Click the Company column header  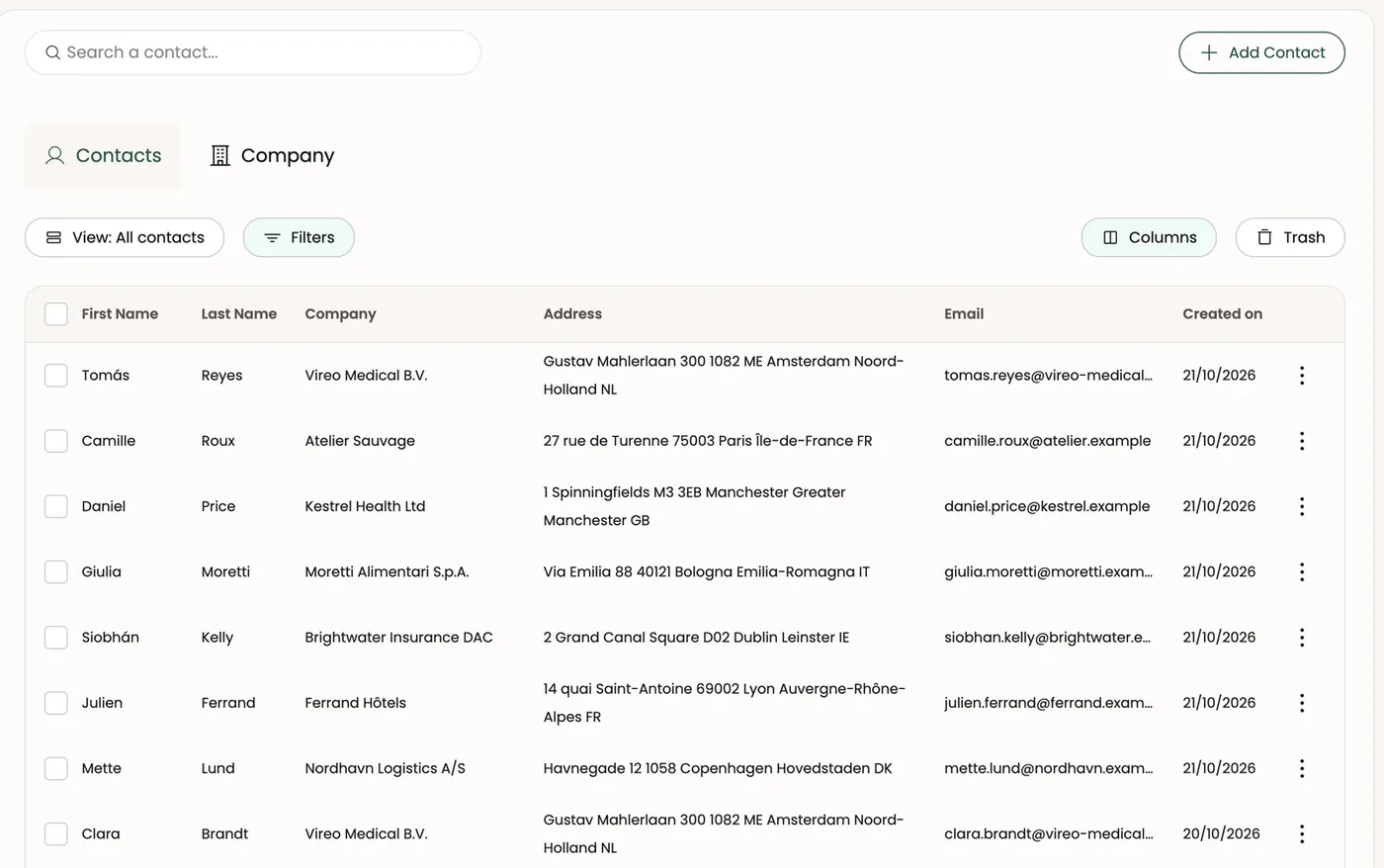pyautogui.click(x=340, y=314)
